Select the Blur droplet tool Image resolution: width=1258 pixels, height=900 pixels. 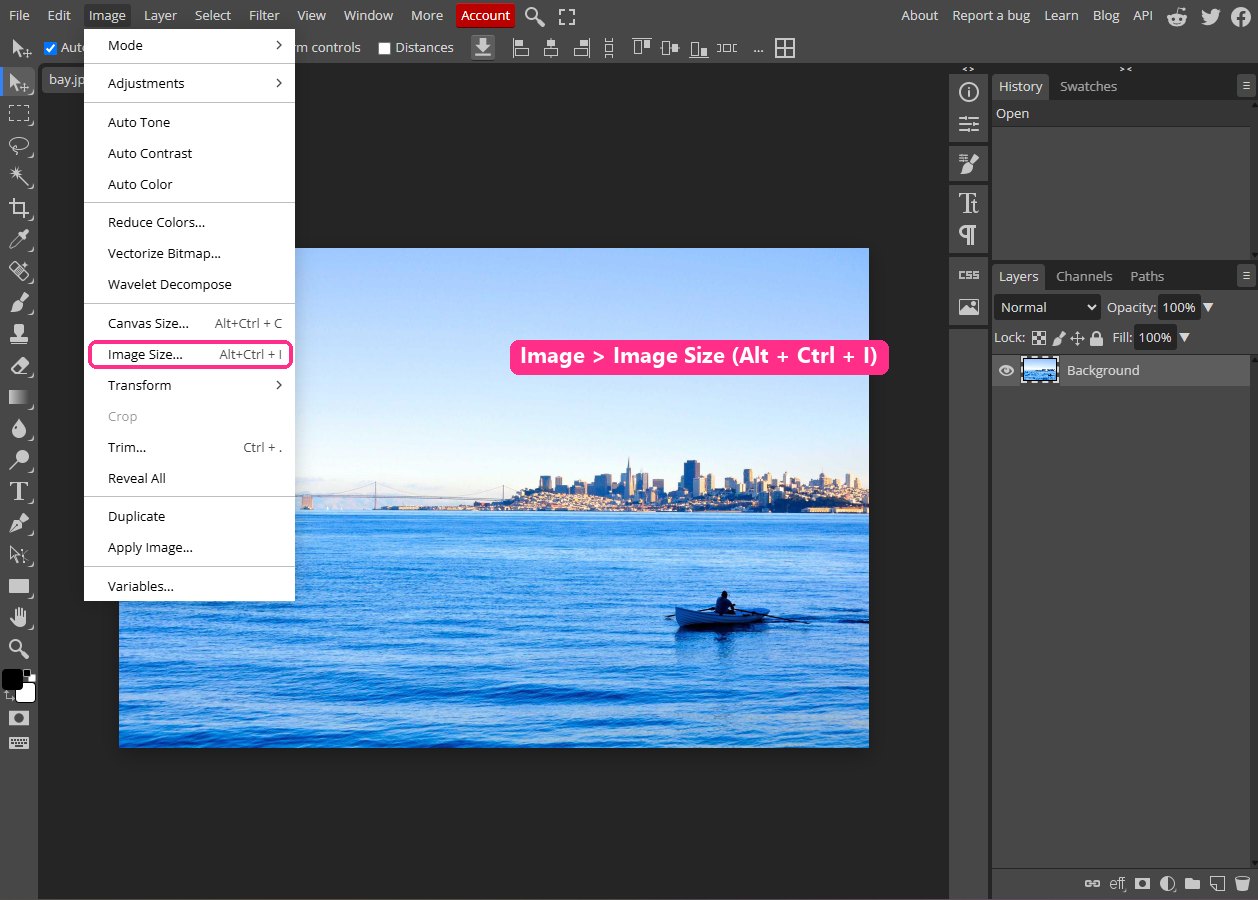point(19,428)
